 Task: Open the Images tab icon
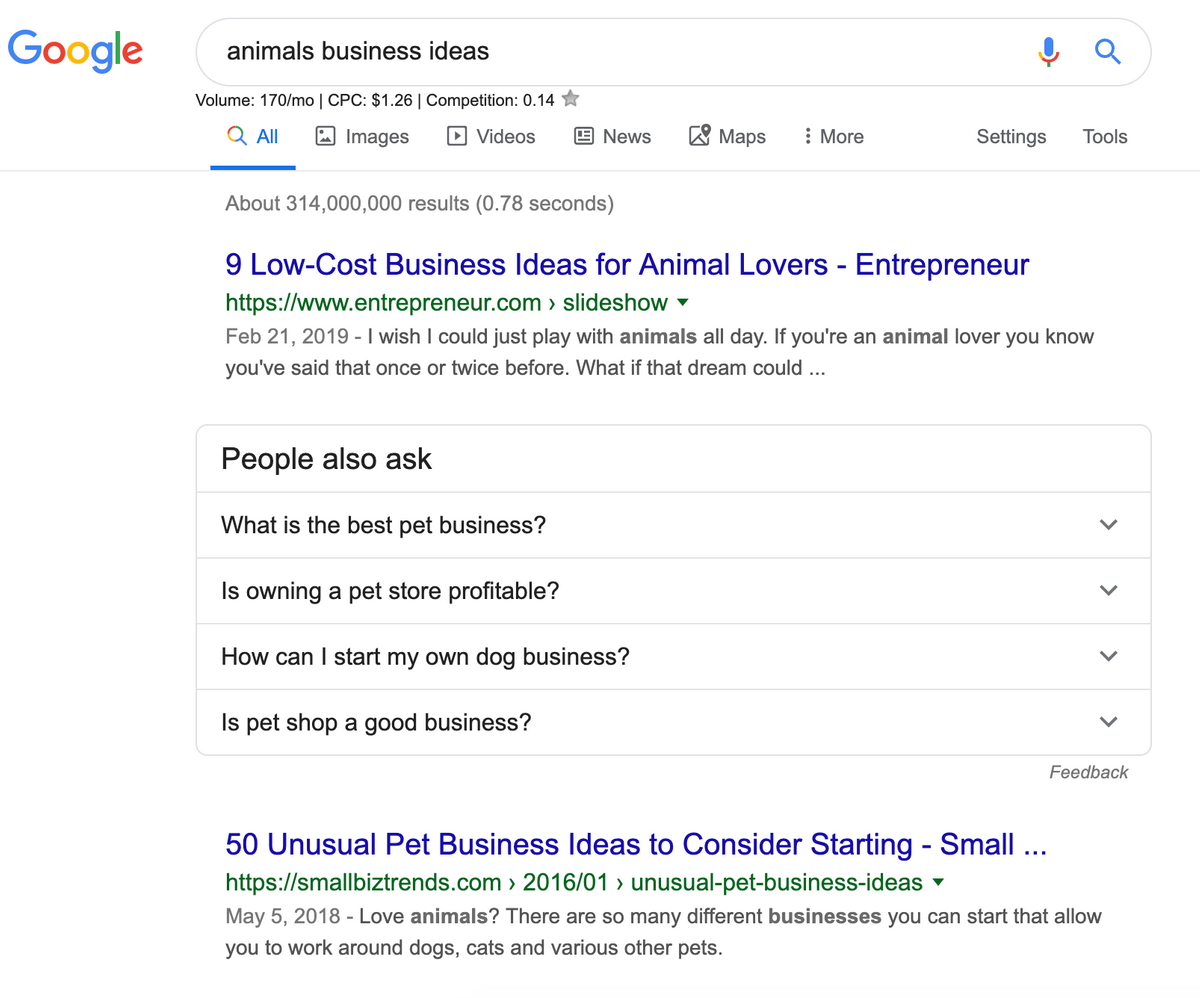pos(325,136)
